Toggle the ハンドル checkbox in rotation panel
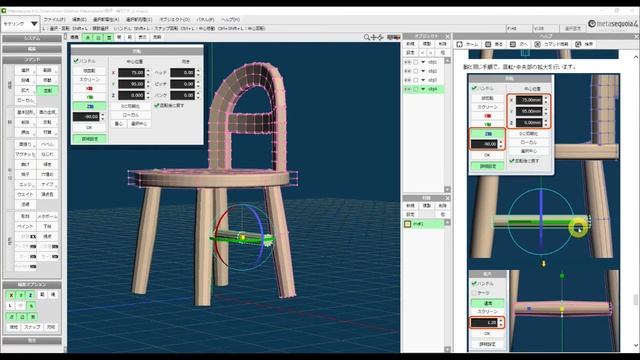Screen dimensions: 640x360 tap(76, 61)
